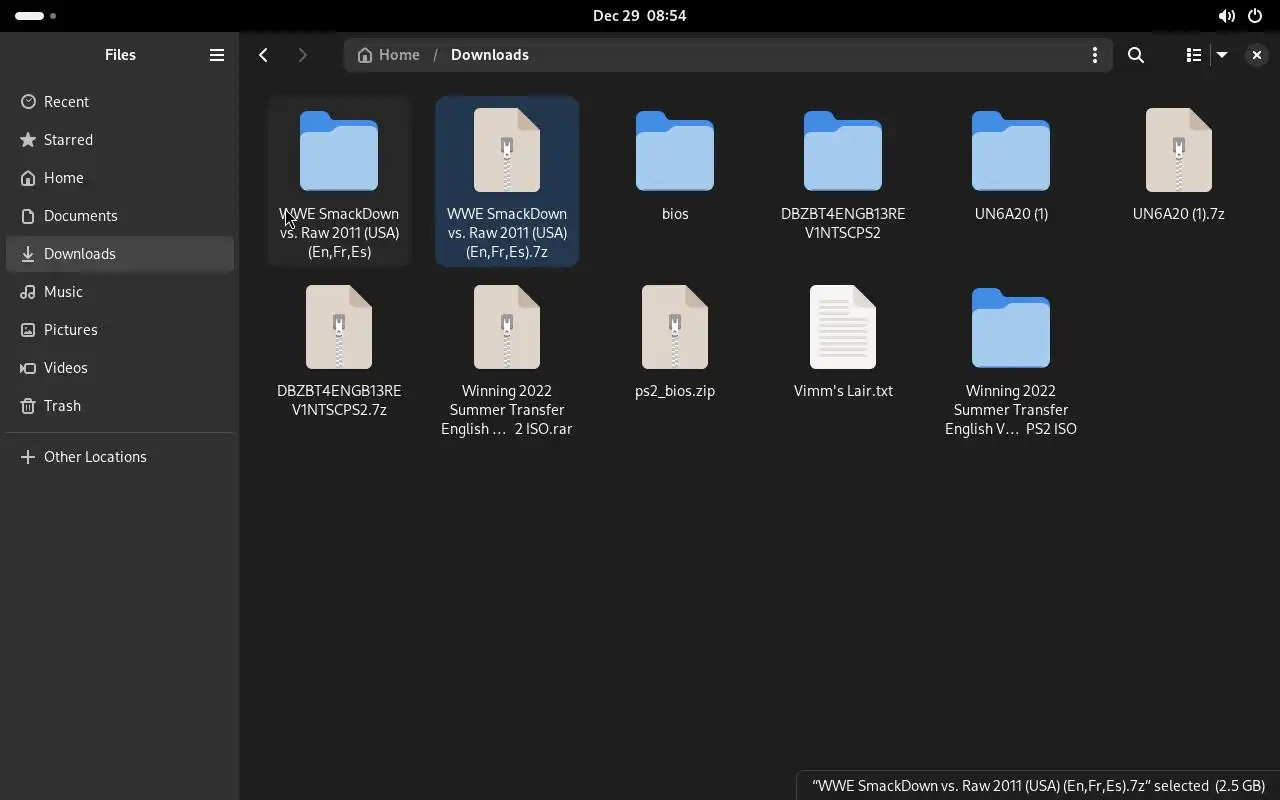Click Home in the path bar
The height and width of the screenshot is (800, 1280).
point(389,55)
